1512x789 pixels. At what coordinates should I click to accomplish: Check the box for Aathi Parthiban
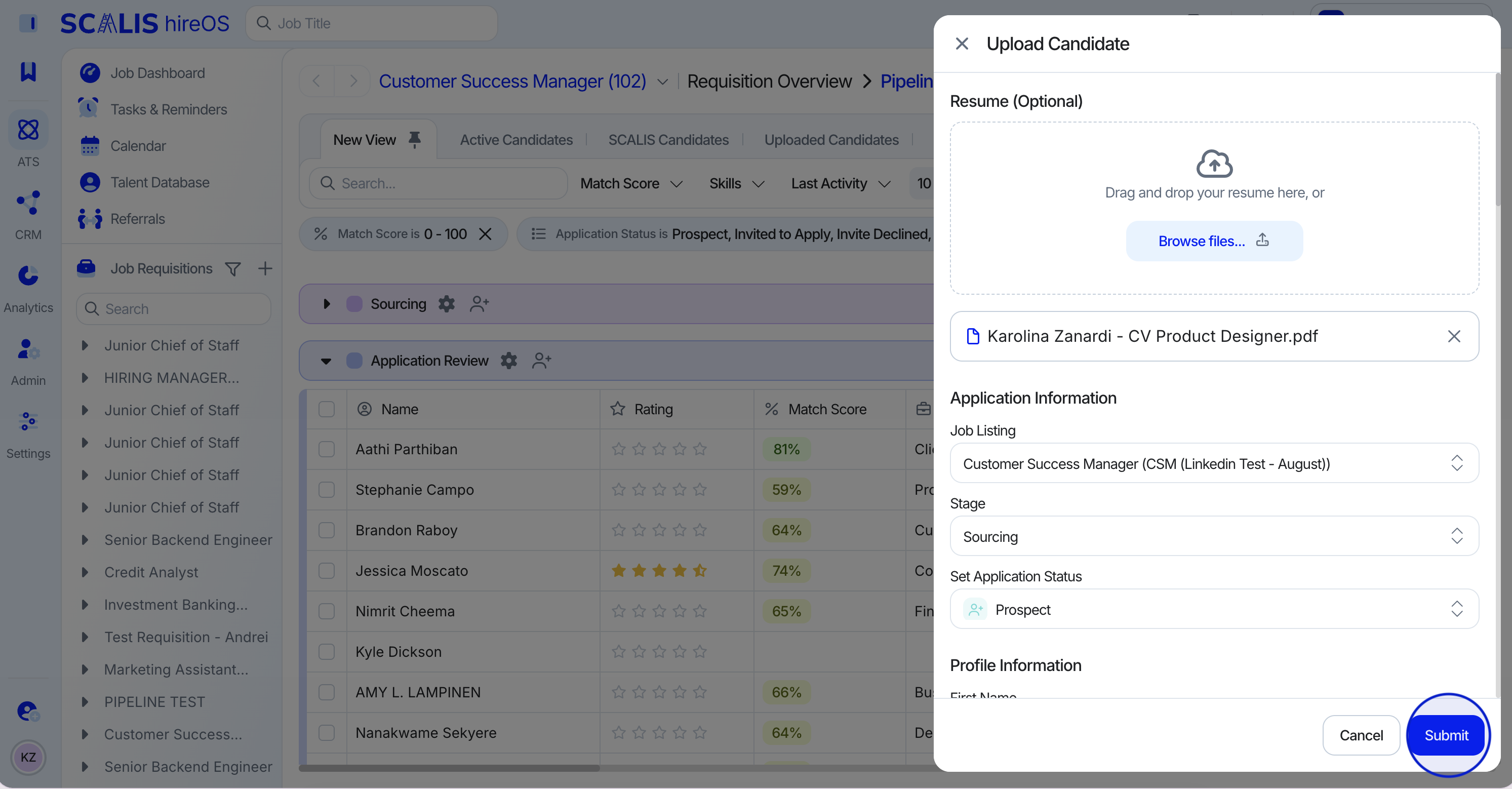tap(326, 449)
